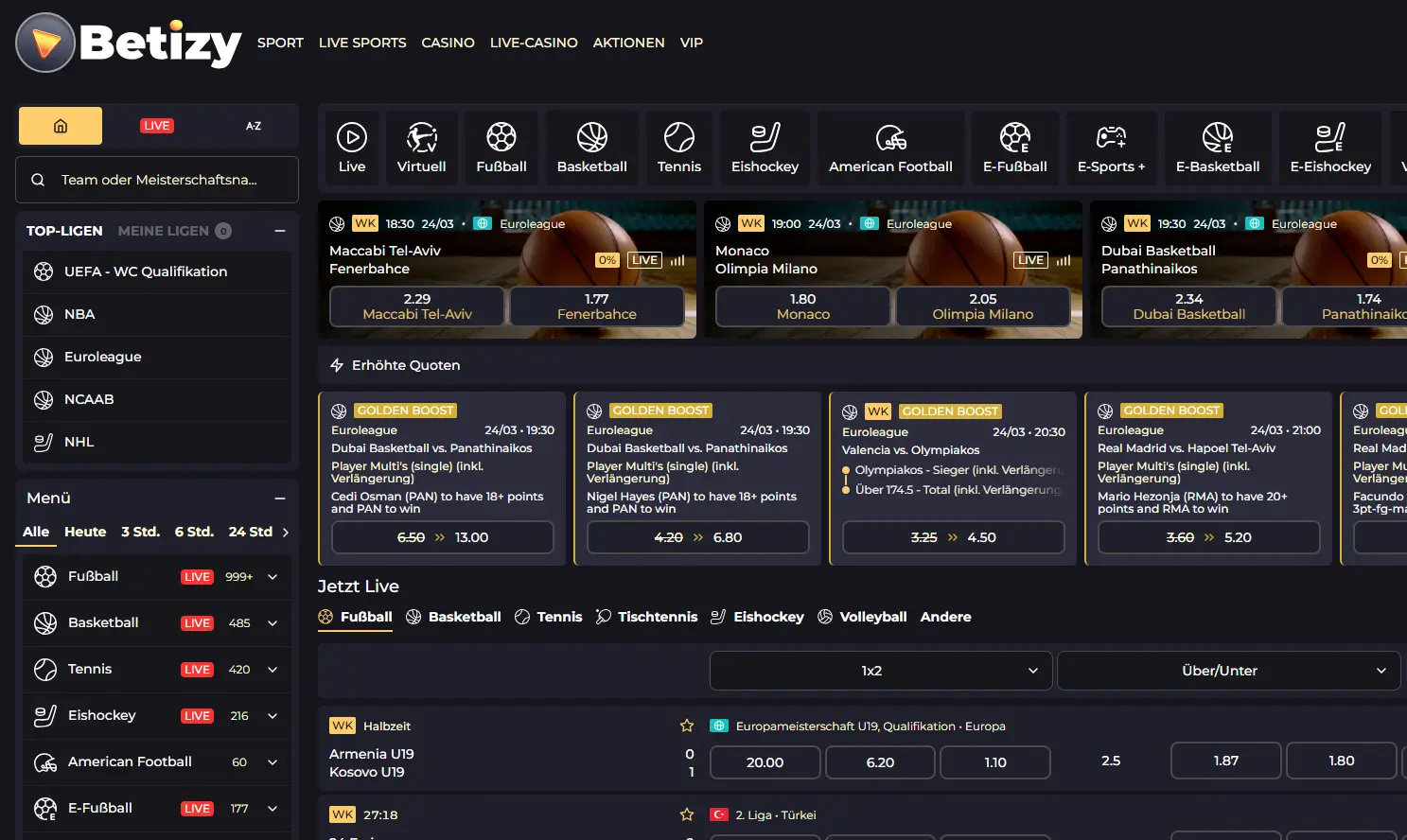Filter menu by 24 Std
This screenshot has width=1407, height=840.
point(251,532)
